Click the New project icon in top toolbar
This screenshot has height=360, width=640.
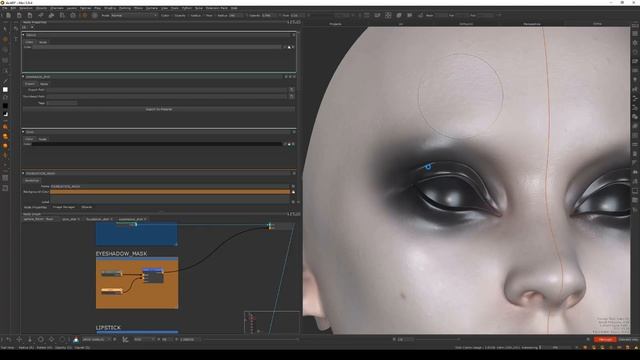(x=8, y=16)
